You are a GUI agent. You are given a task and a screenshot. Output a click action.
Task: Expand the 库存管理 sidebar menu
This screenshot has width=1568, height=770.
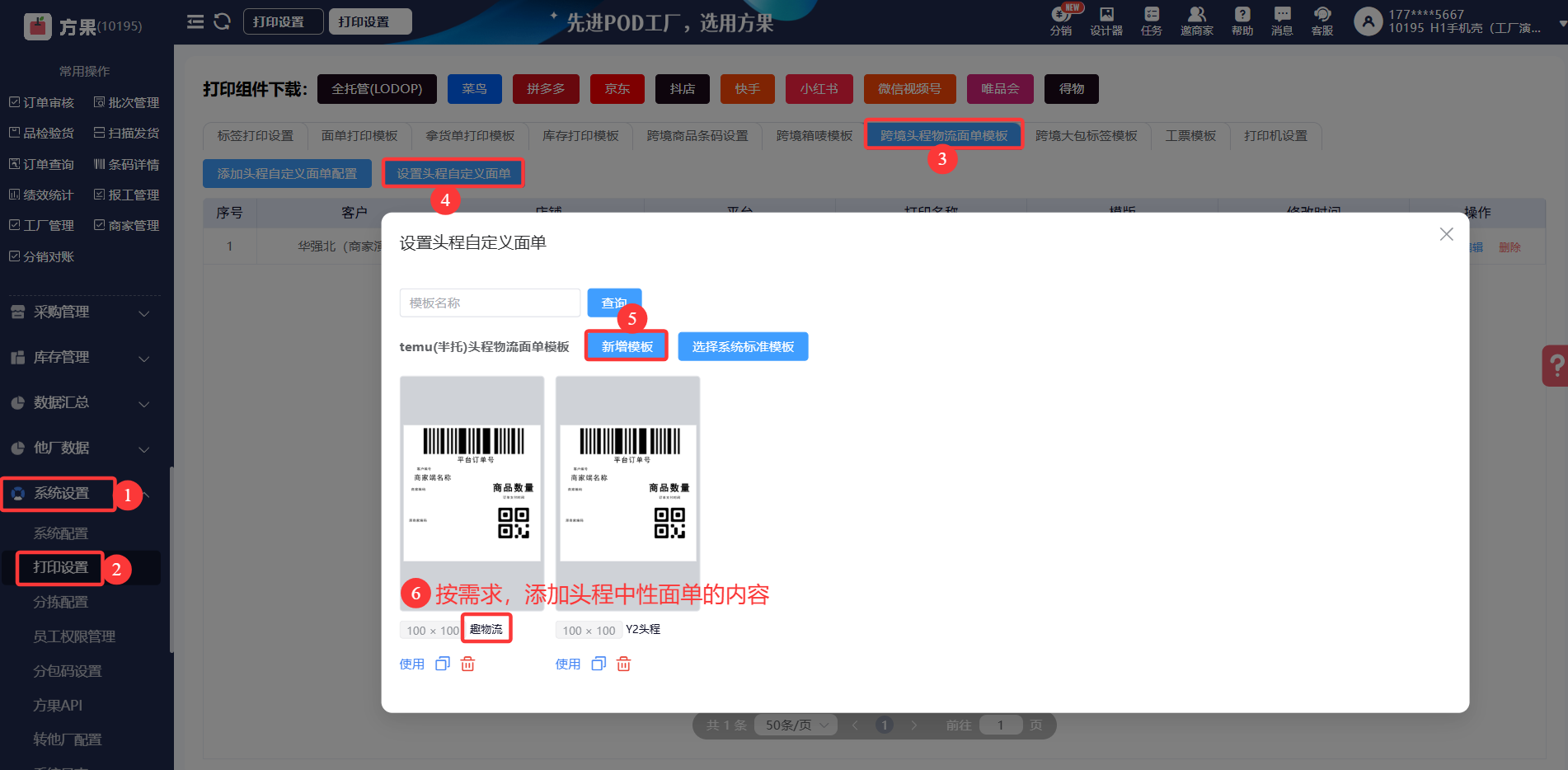(x=81, y=358)
